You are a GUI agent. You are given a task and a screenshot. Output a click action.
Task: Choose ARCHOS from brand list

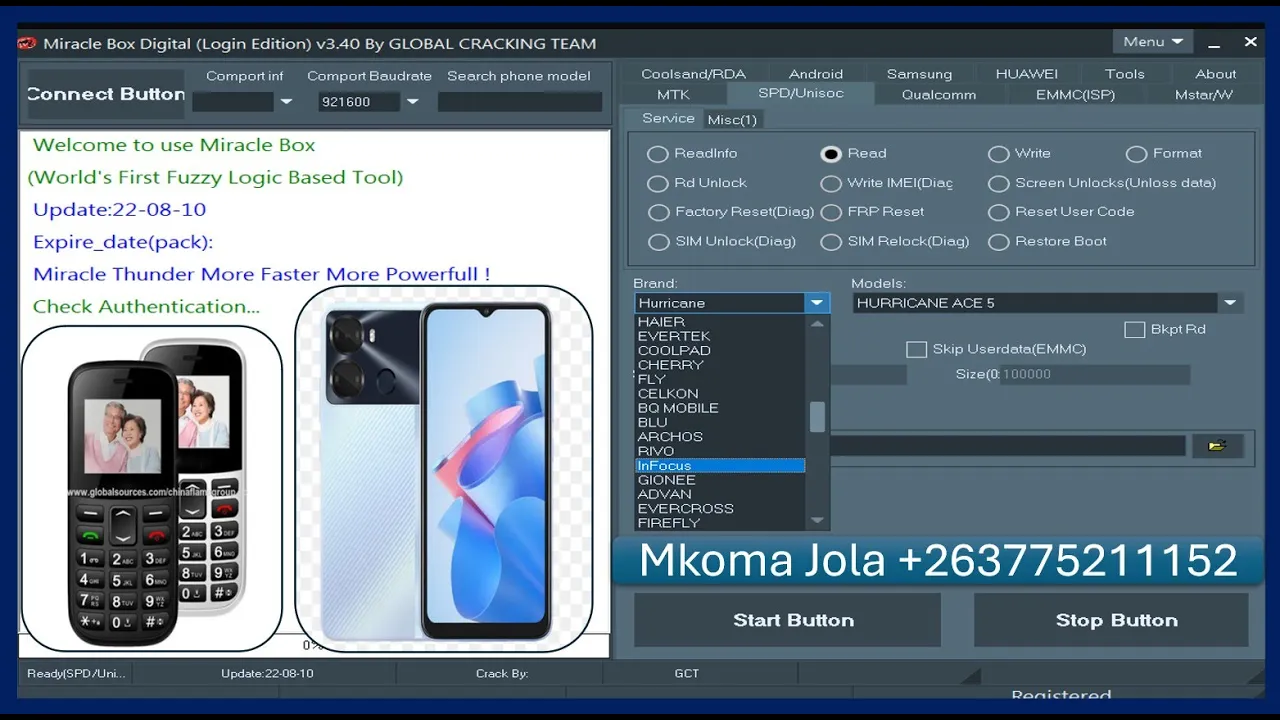click(720, 437)
